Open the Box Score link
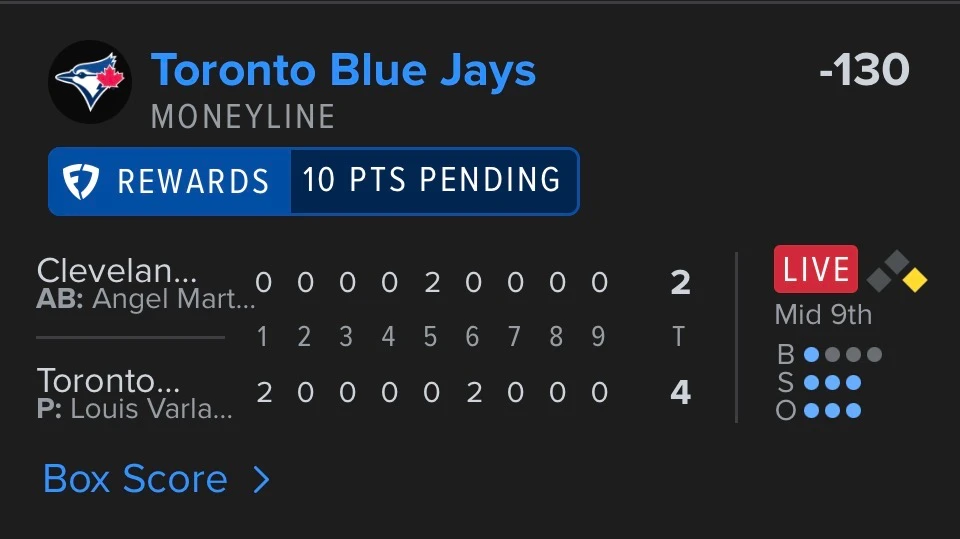Image resolution: width=960 pixels, height=539 pixels. click(x=135, y=478)
